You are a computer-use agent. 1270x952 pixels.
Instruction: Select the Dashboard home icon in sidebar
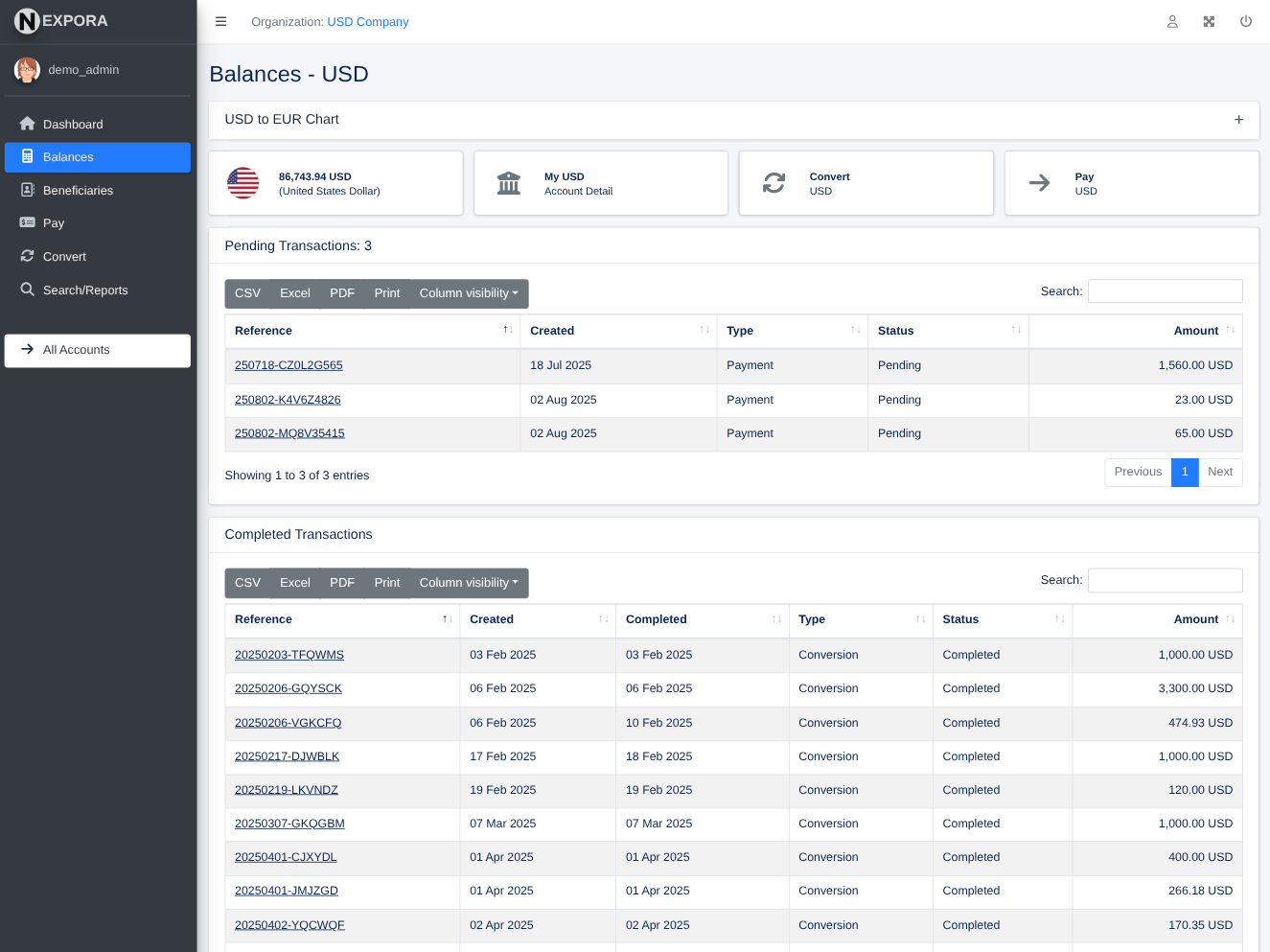click(x=28, y=124)
